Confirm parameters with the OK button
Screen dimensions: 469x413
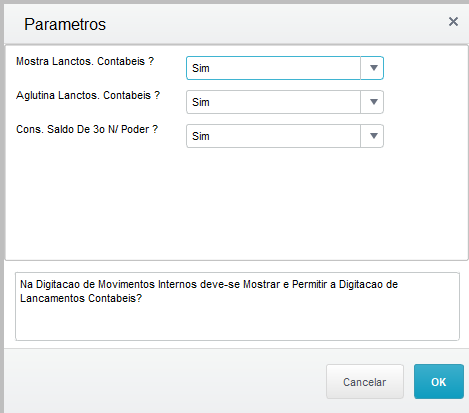[x=439, y=382]
